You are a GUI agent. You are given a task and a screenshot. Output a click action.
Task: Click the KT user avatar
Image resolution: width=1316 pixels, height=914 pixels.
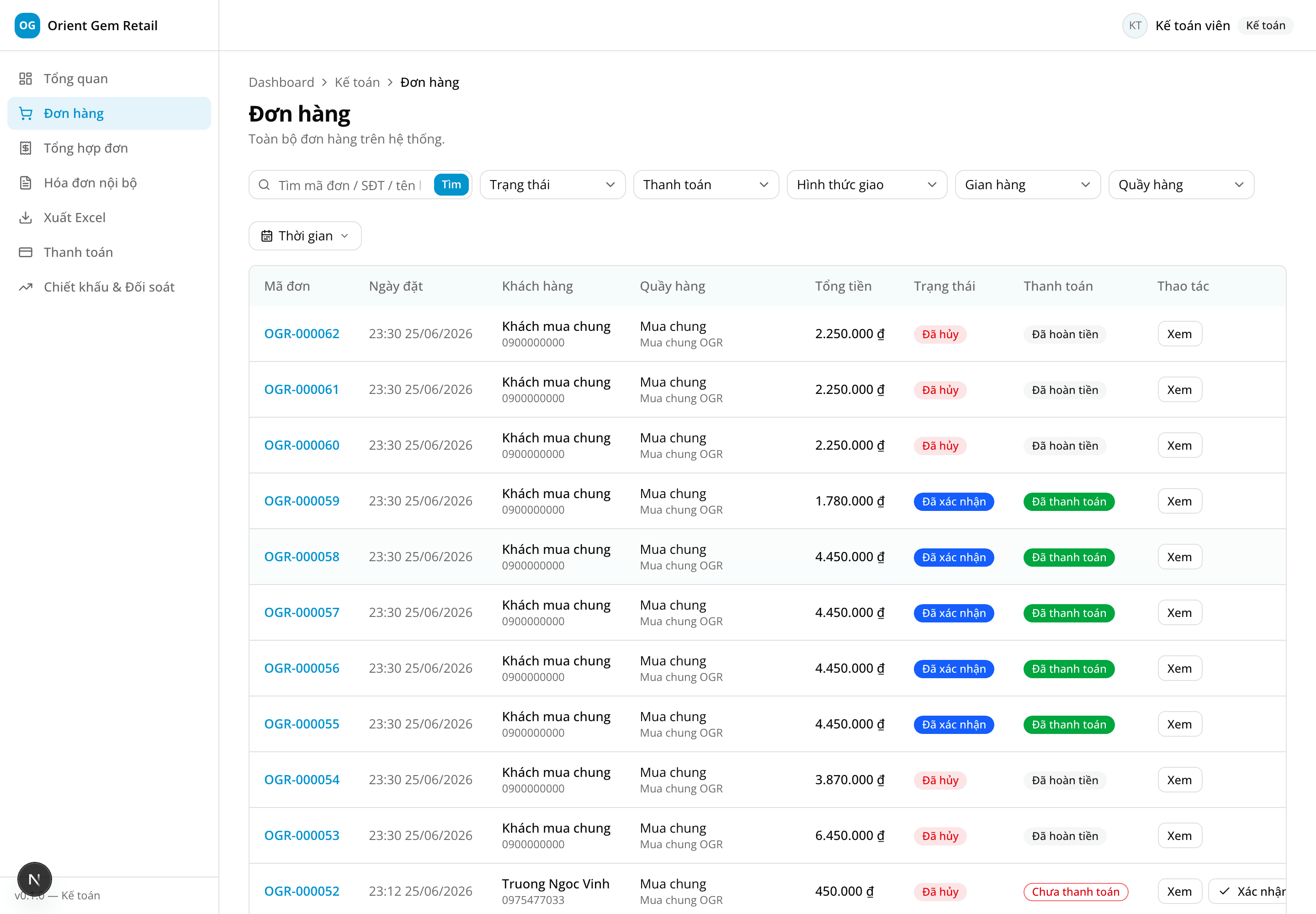[x=1135, y=25]
